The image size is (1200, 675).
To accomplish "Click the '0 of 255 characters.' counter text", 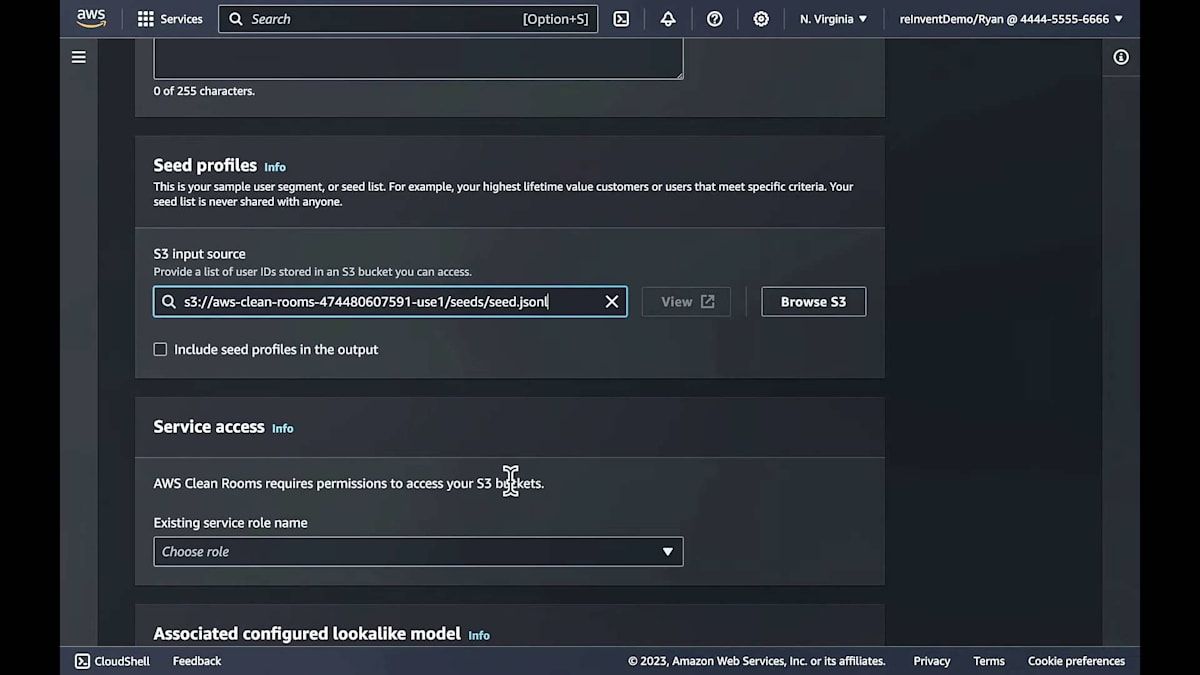I will click(x=204, y=91).
